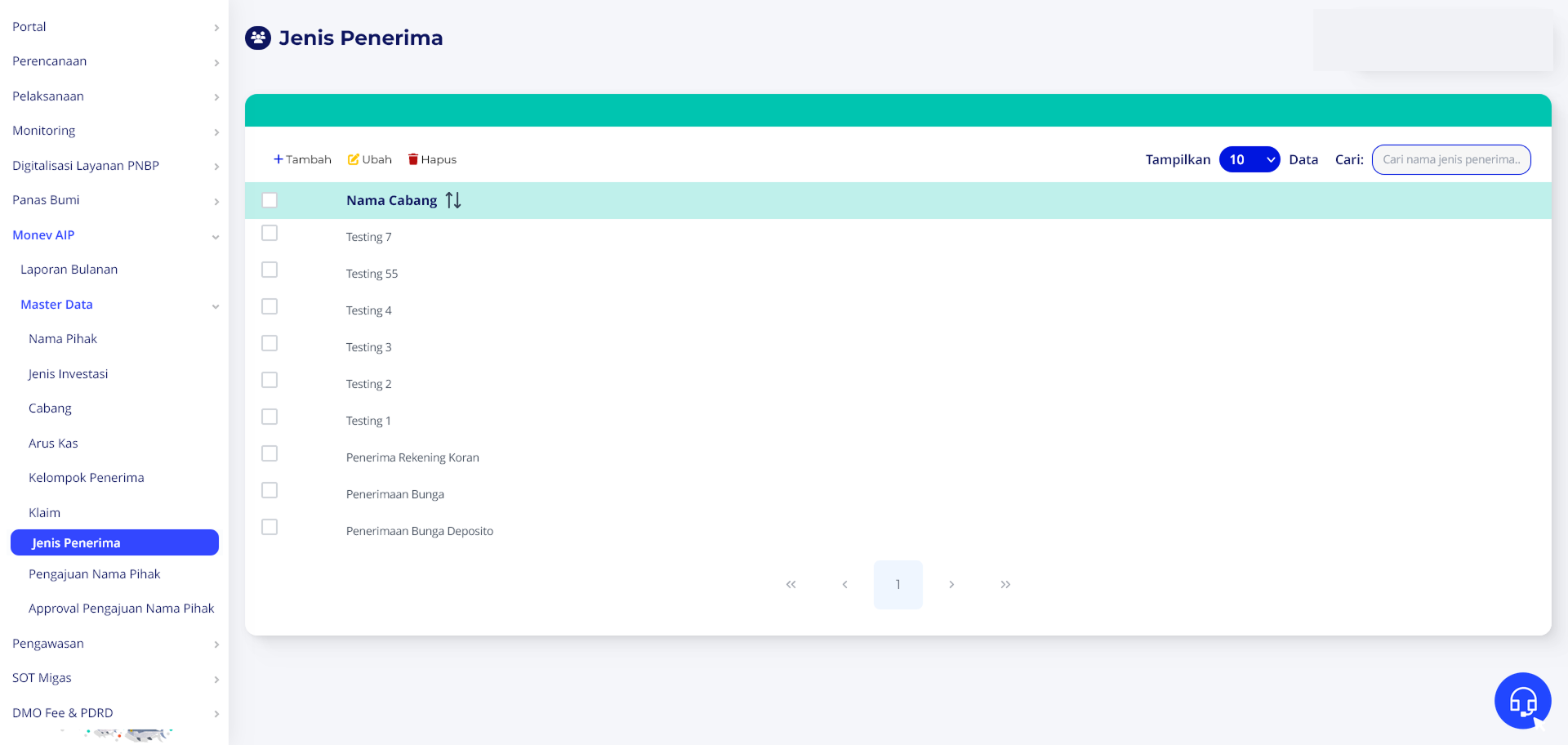Click the Cari nama jenis penerima search field

pos(1451,159)
